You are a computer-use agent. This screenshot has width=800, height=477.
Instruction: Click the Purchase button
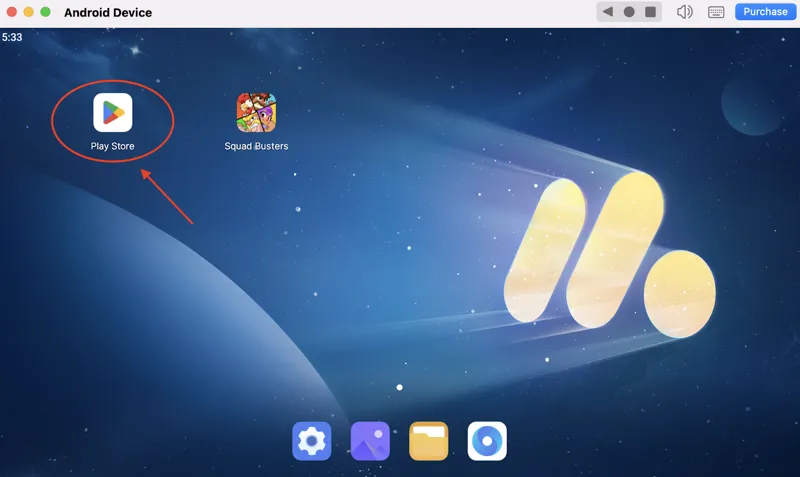point(765,12)
